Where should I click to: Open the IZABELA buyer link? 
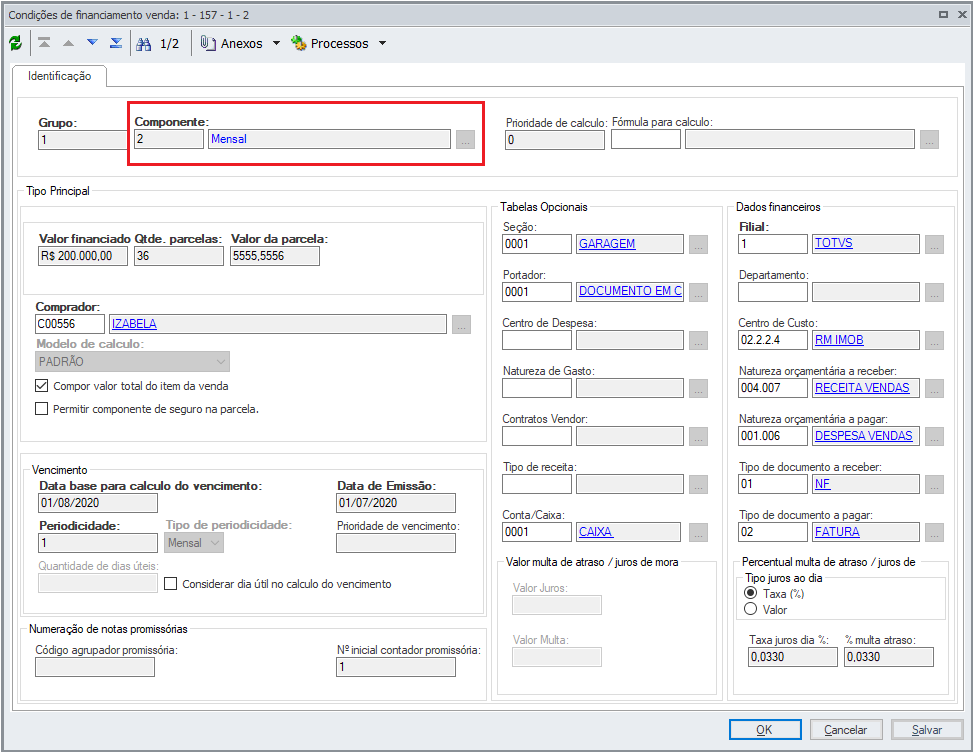point(134,324)
